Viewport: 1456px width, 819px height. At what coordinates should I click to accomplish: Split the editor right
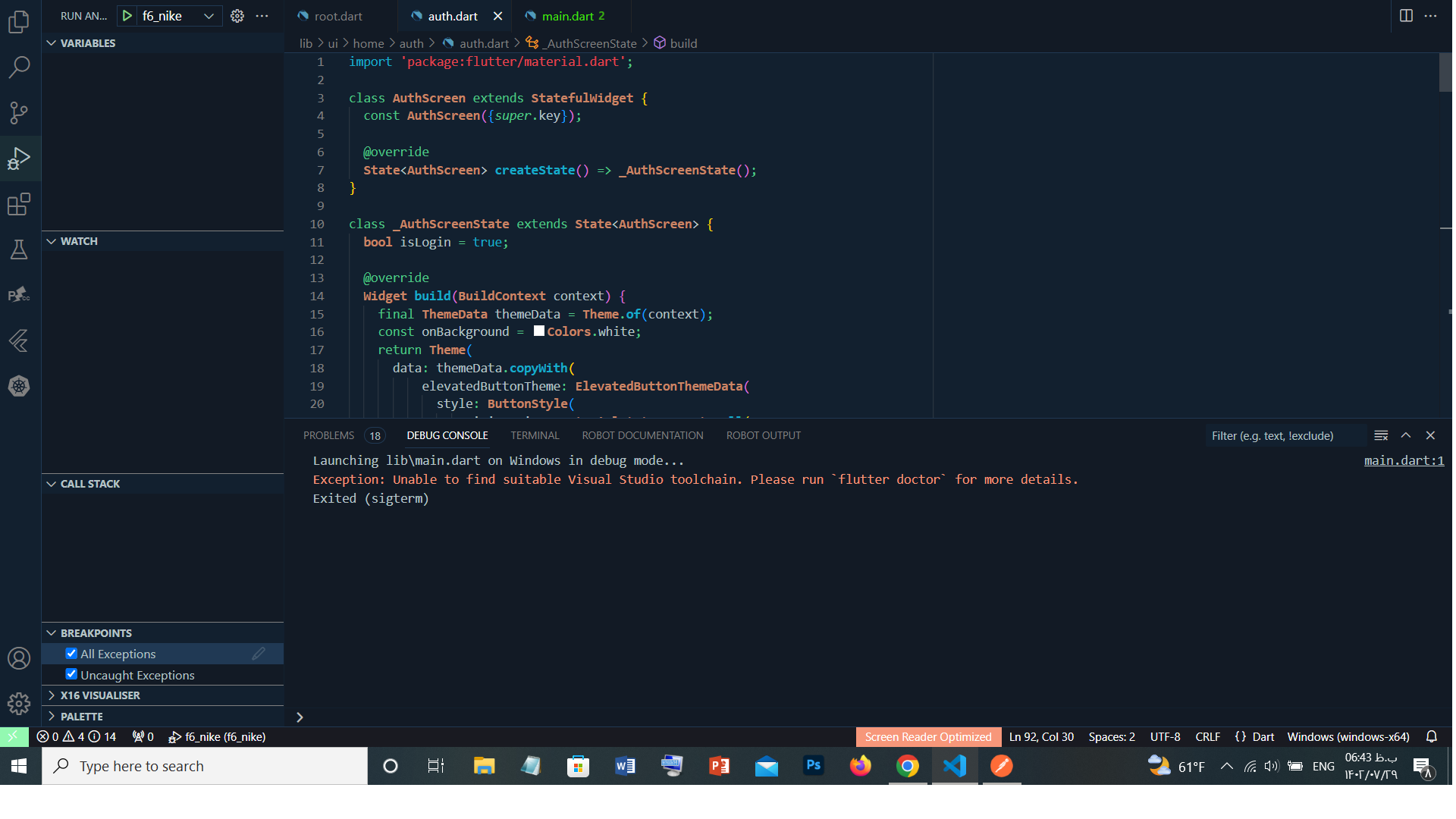1406,16
